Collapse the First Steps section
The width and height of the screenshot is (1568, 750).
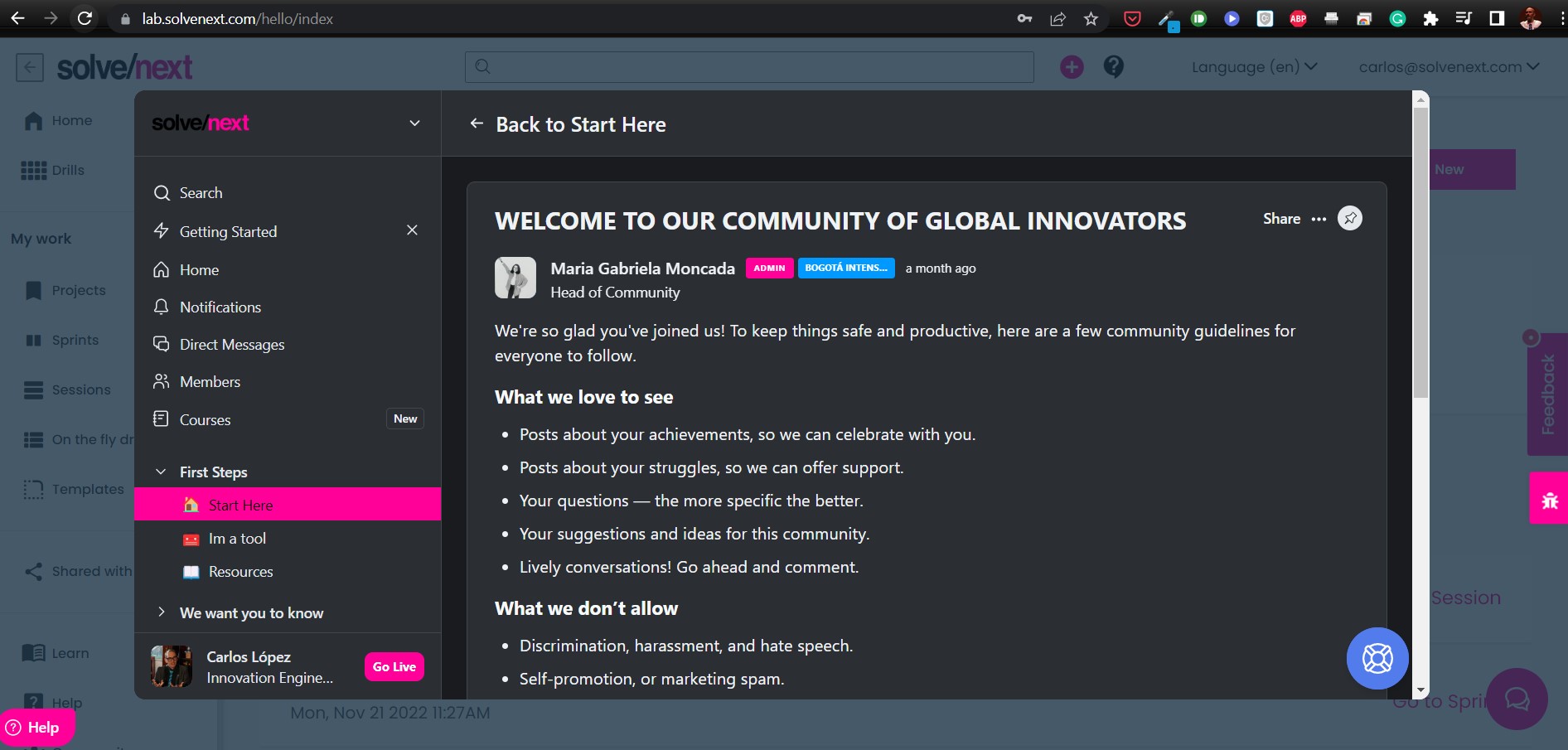[x=161, y=472]
